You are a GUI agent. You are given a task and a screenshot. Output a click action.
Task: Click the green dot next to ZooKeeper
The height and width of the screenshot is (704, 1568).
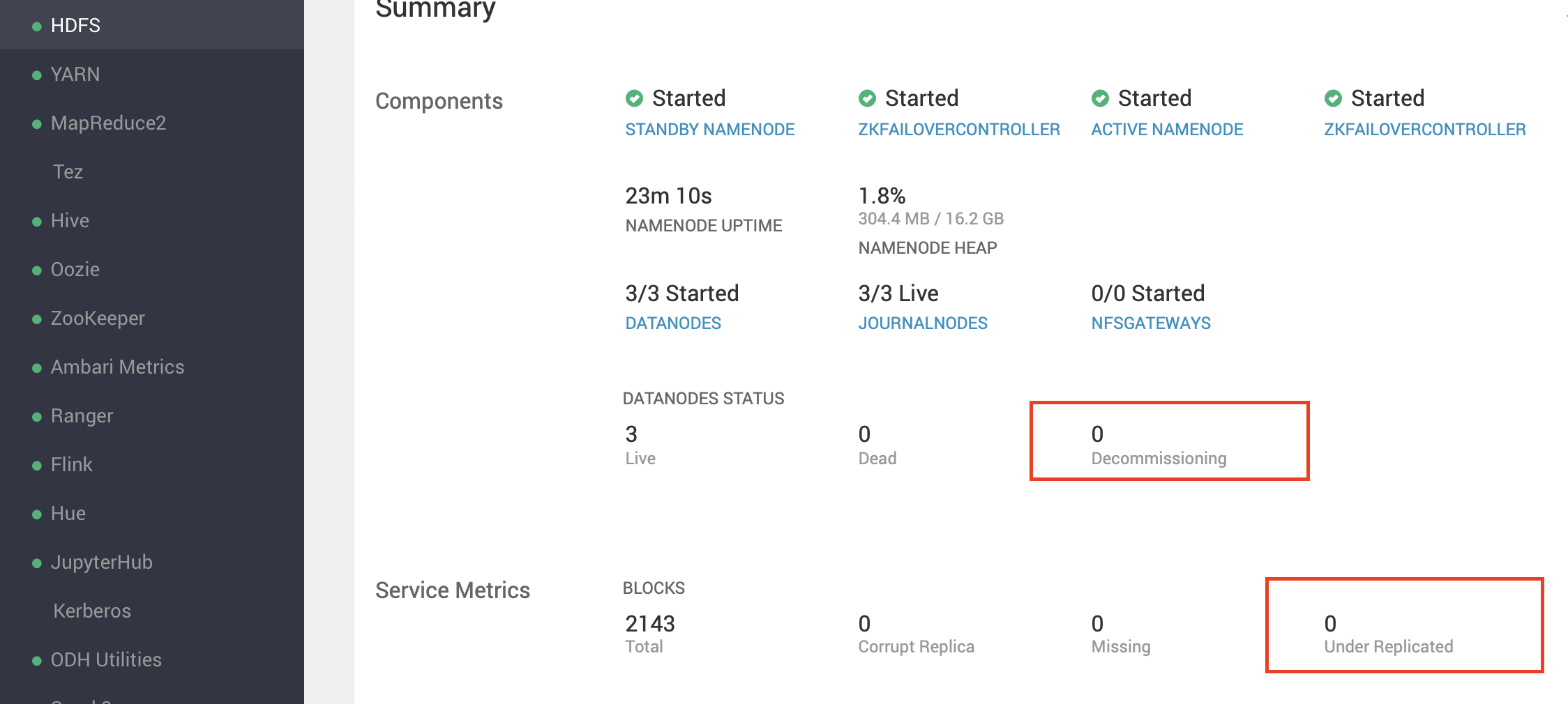pos(37,318)
